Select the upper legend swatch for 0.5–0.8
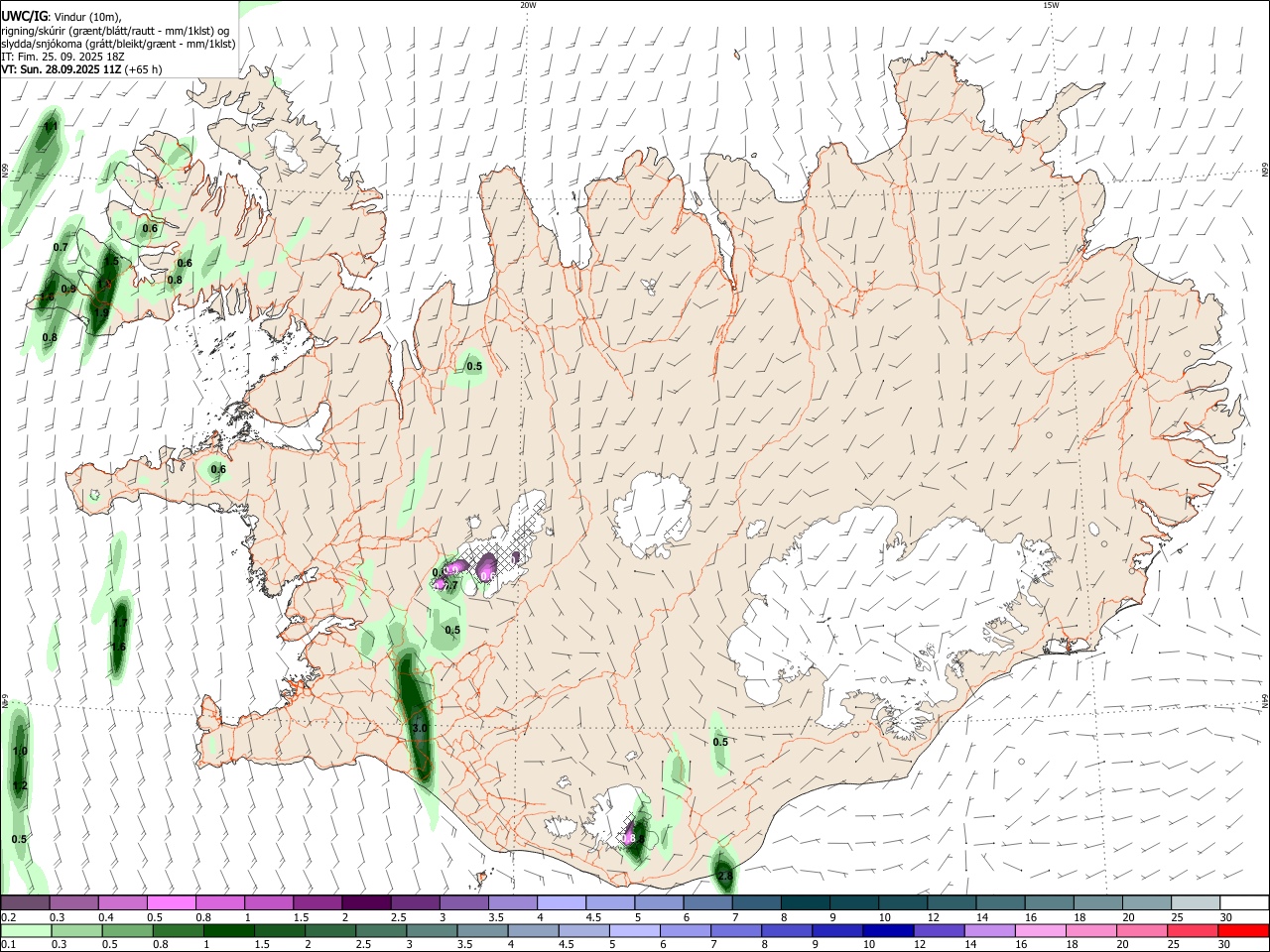 point(171,902)
